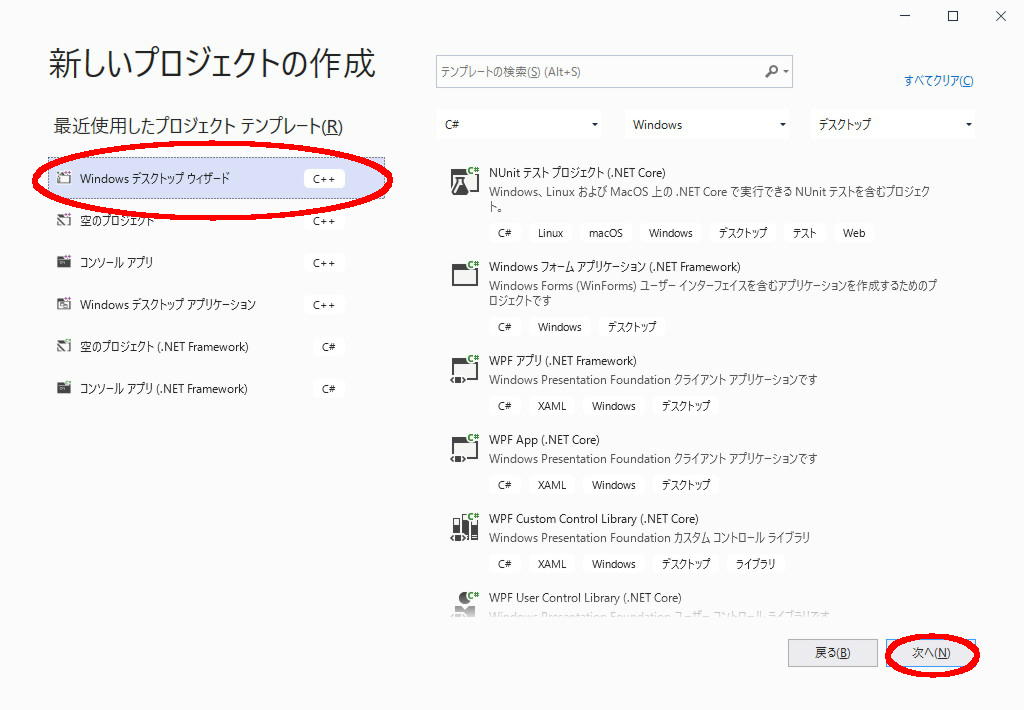Click the NUnit テスト プロジェクト flask icon
Image resolution: width=1024 pixels, height=710 pixels.
pyautogui.click(x=464, y=181)
